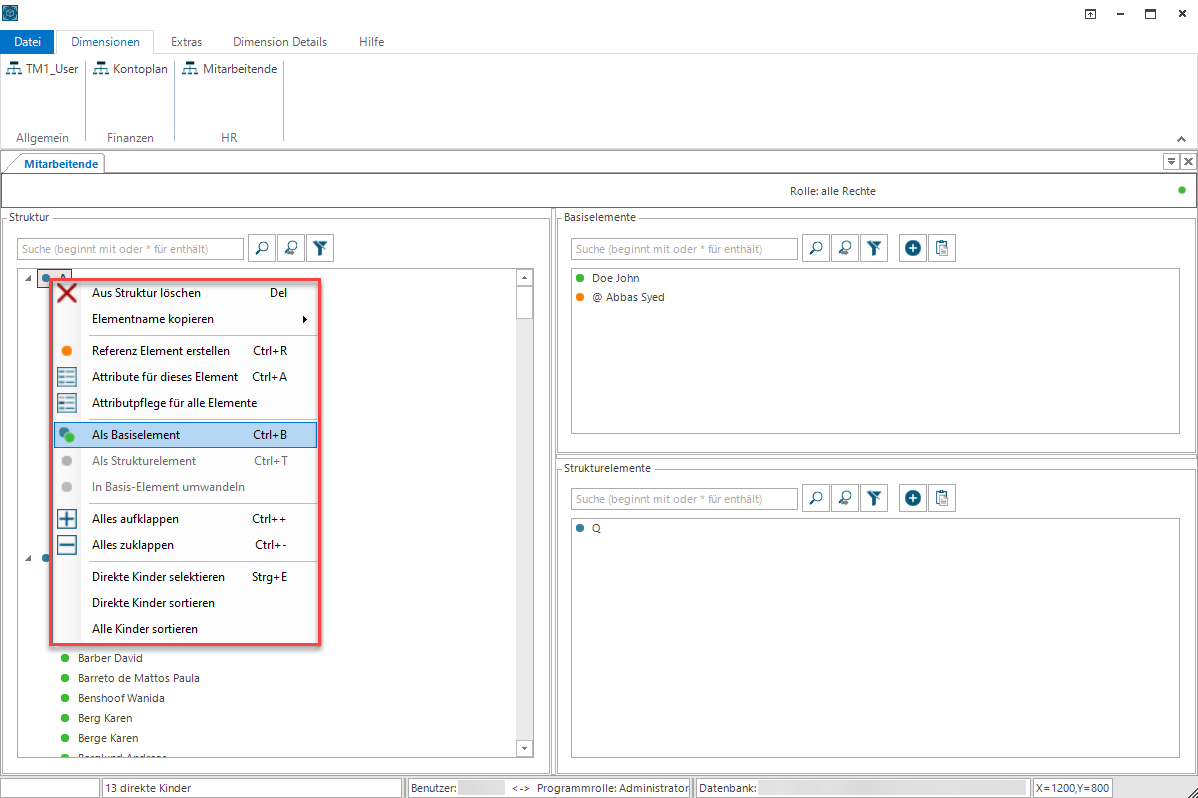The width and height of the screenshot is (1198, 798).
Task: Open the TM1_User dimension
Action: point(42,69)
